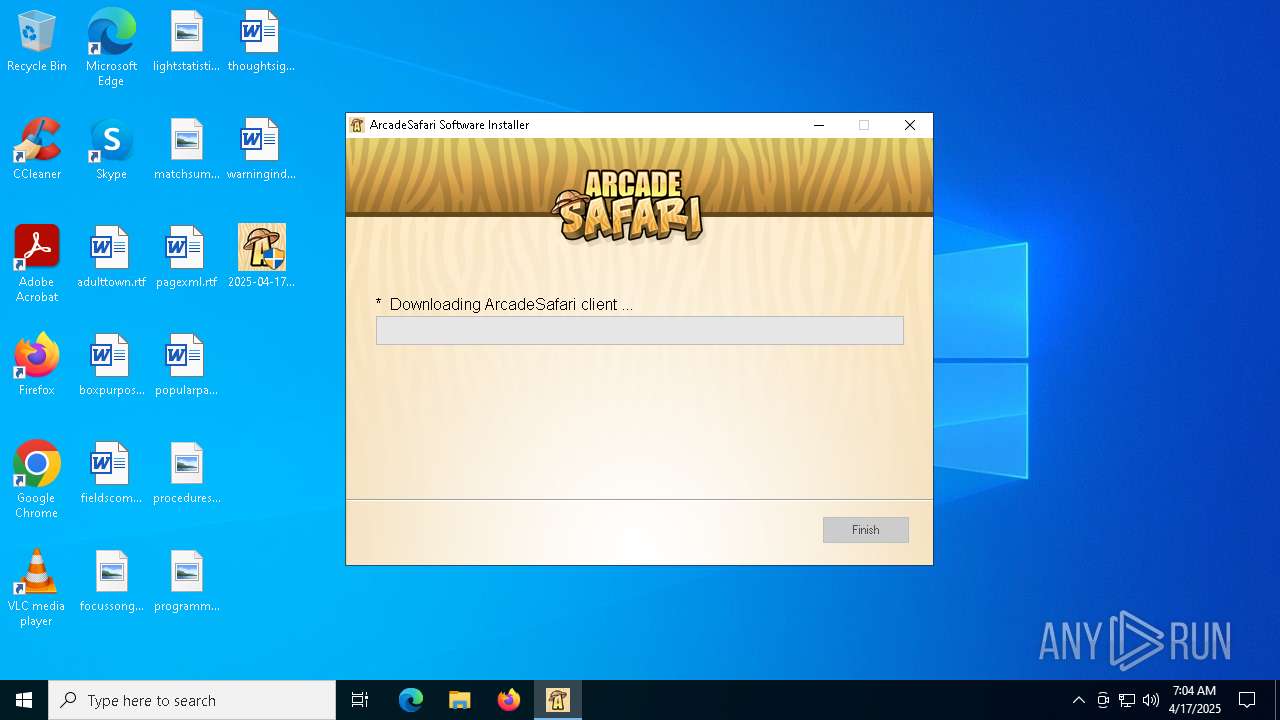Screen dimensions: 1280x720
Task: Open the Windows Start menu
Action: 24,700
